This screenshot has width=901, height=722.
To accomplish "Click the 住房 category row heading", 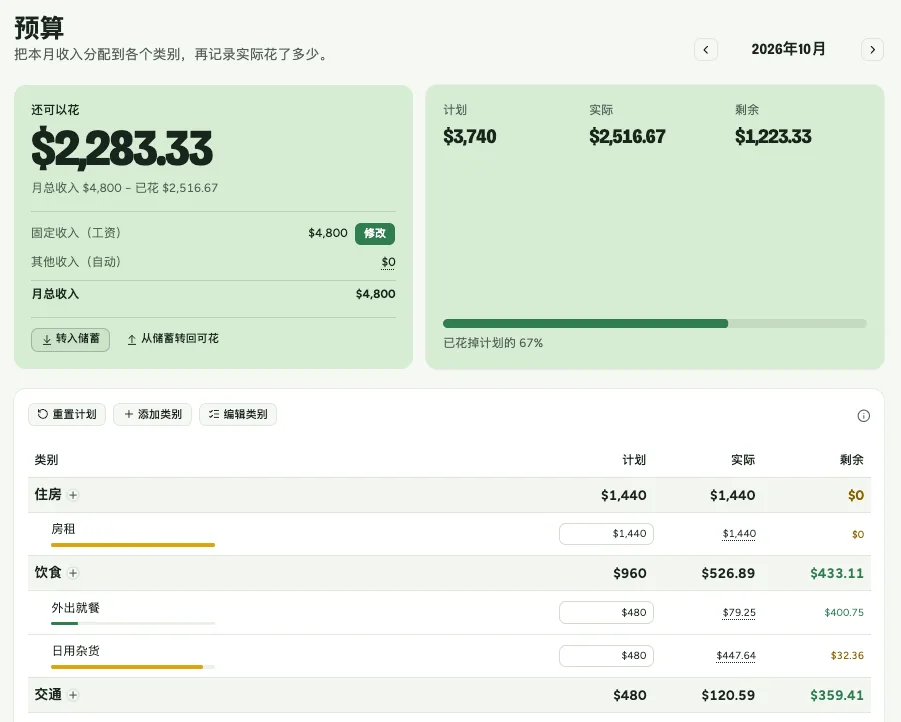I will (48, 495).
